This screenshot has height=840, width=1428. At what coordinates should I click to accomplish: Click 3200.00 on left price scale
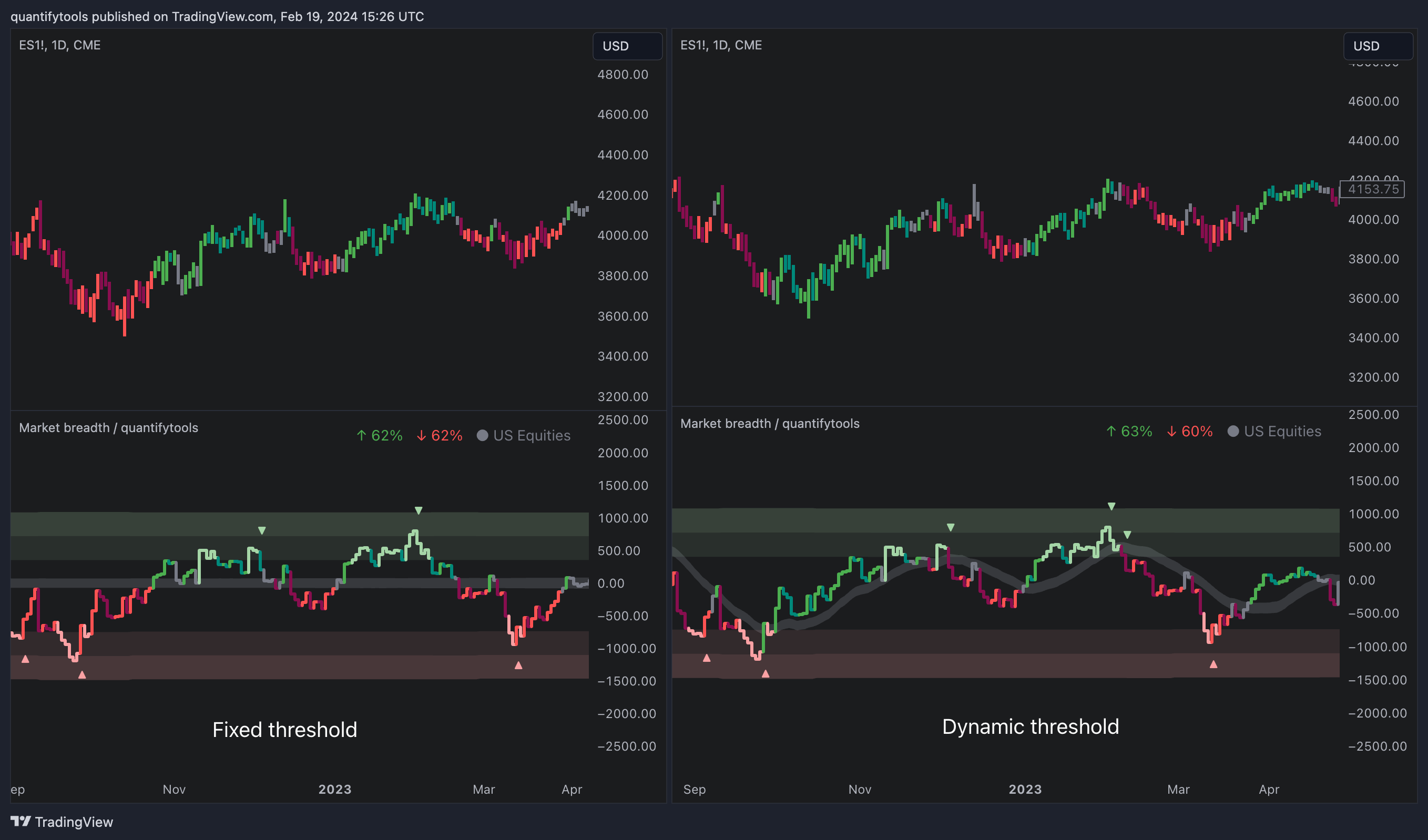[623, 396]
